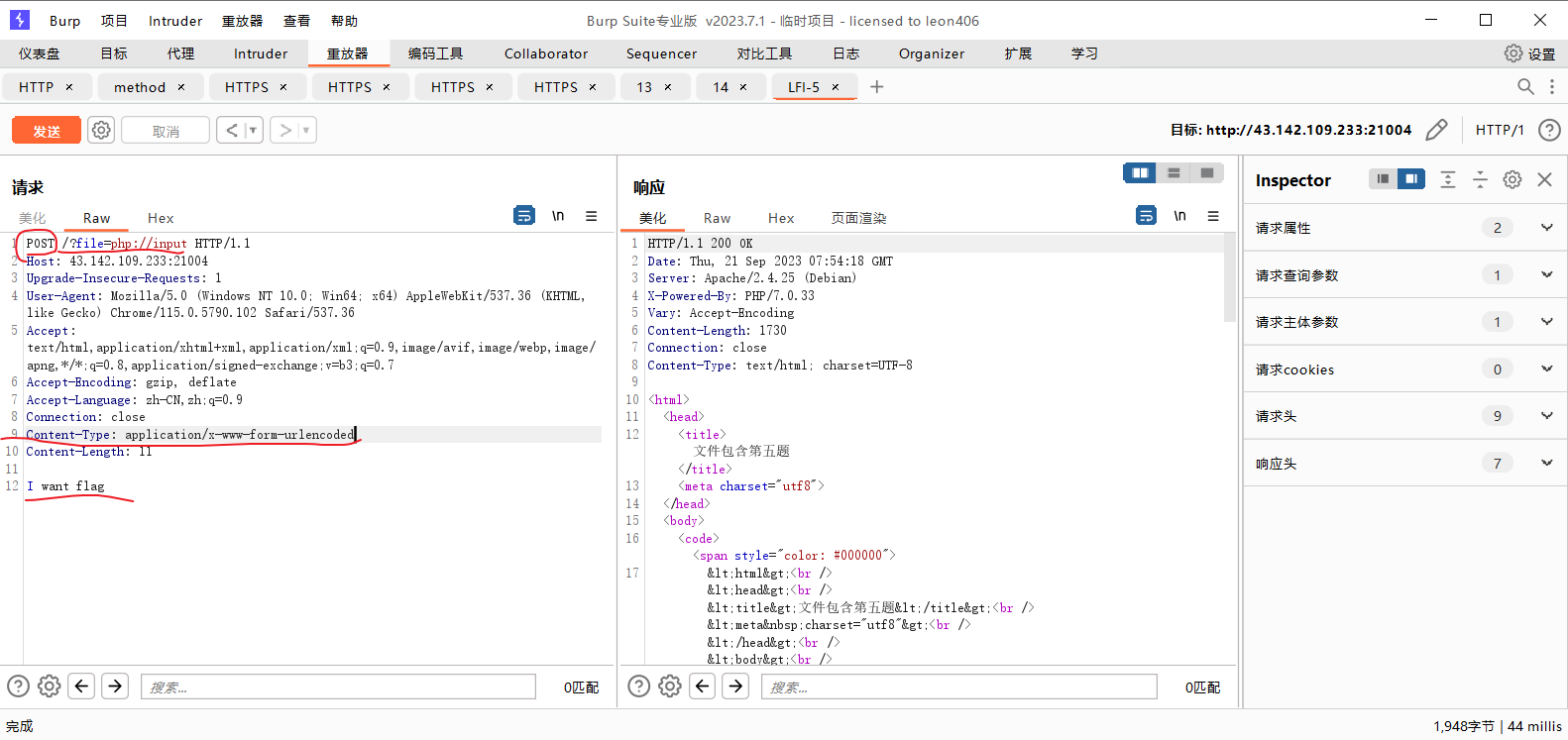Screen dimensions: 1568x740
Task: Expand all Inspector sections icon
Action: coord(1448,179)
